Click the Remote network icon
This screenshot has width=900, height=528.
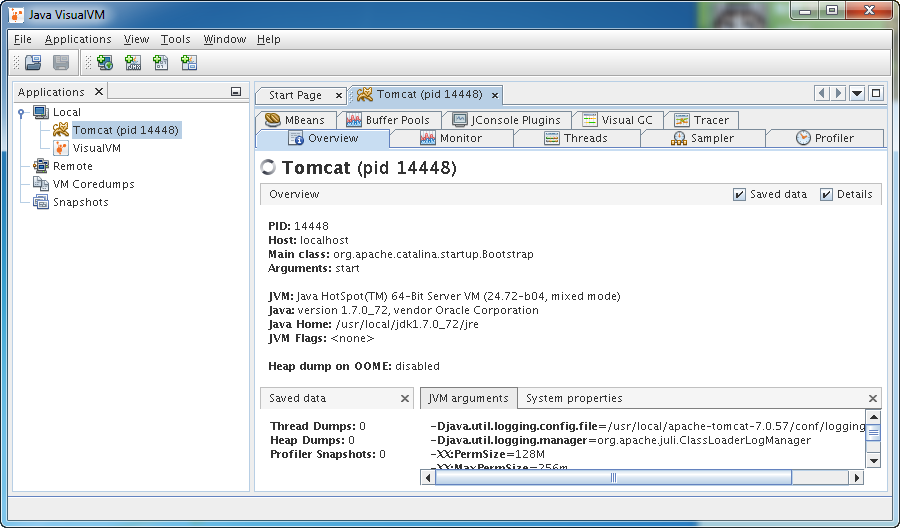[x=41, y=166]
